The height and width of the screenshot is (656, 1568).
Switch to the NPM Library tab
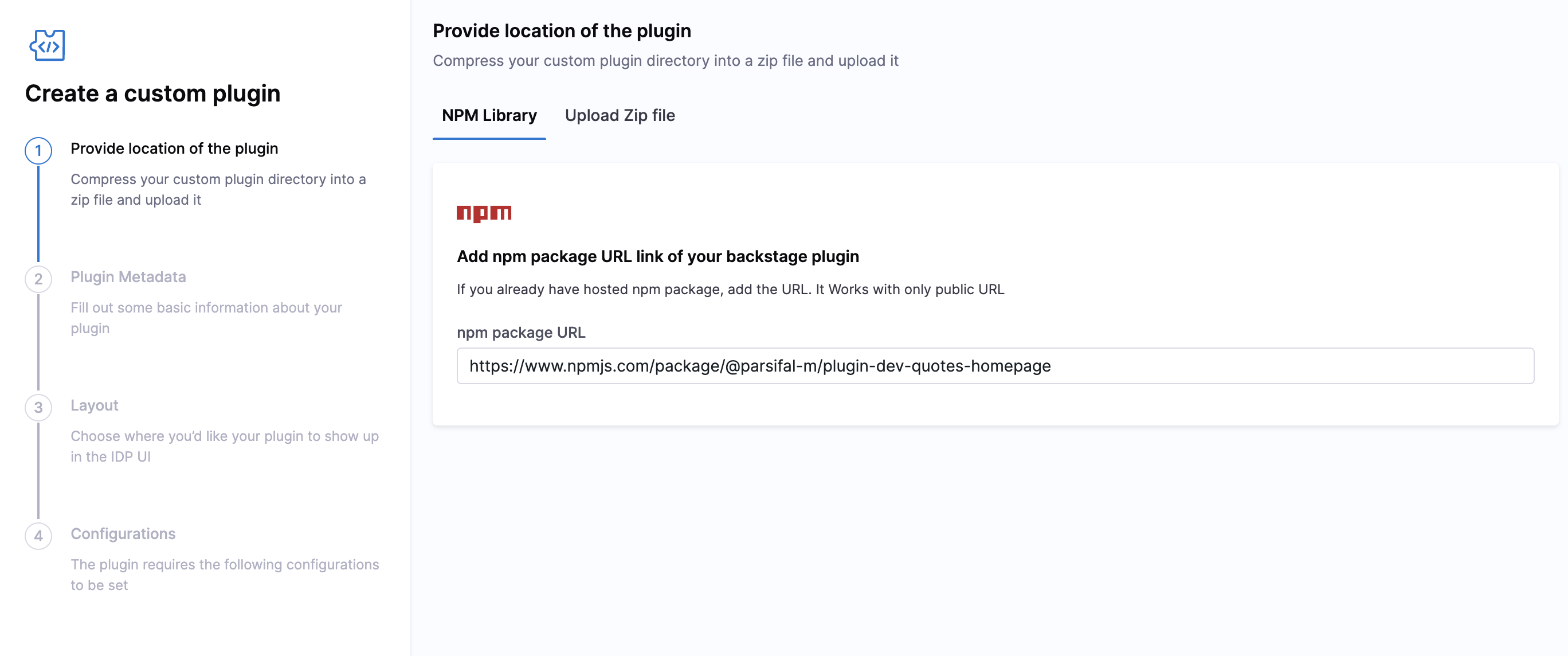point(489,115)
